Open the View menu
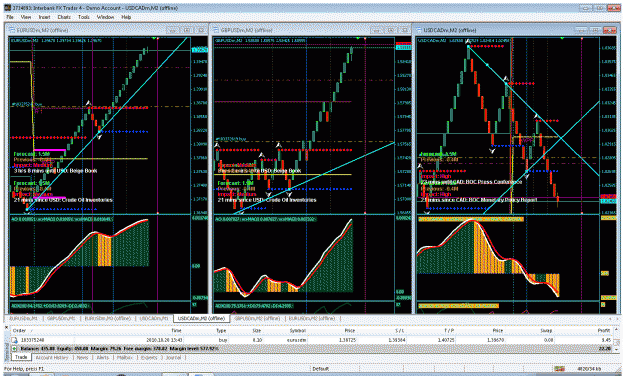 point(26,17)
